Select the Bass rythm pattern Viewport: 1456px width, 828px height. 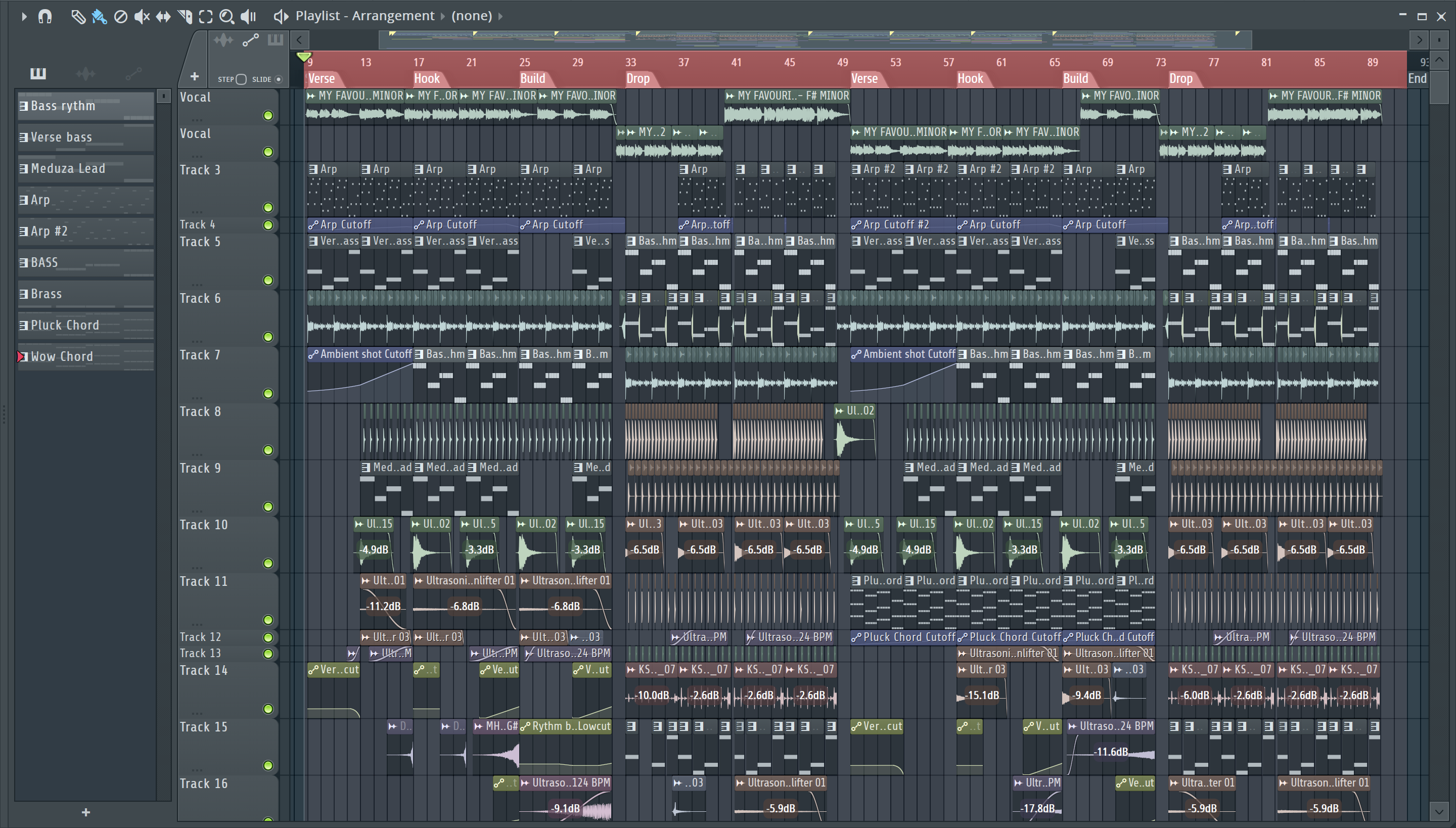86,106
